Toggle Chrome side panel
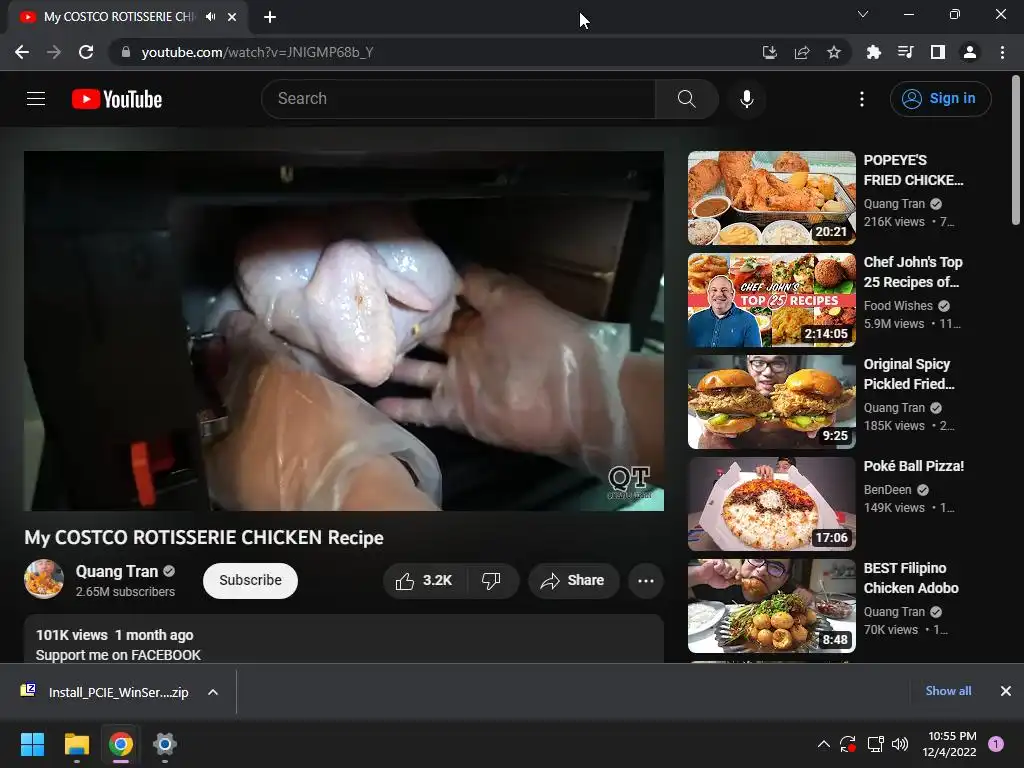Viewport: 1024px width, 768px height. click(x=938, y=52)
